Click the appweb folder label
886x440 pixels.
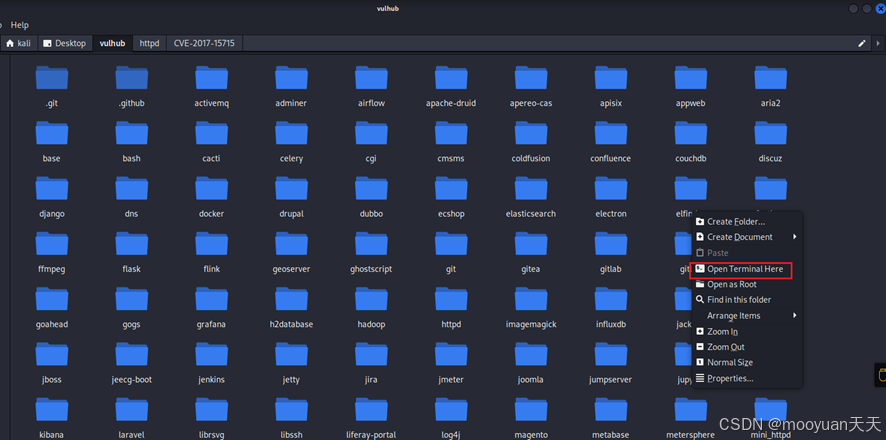pyautogui.click(x=690, y=103)
